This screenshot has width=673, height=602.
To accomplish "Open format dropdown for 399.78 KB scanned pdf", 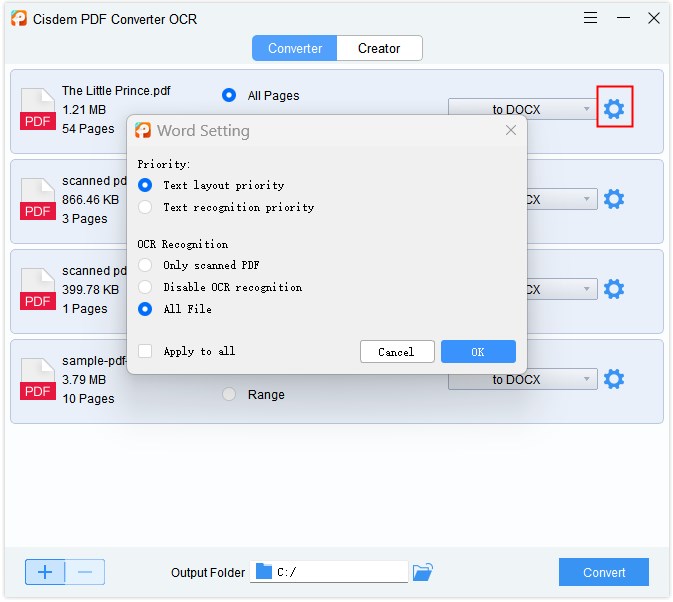I will (x=562, y=289).
